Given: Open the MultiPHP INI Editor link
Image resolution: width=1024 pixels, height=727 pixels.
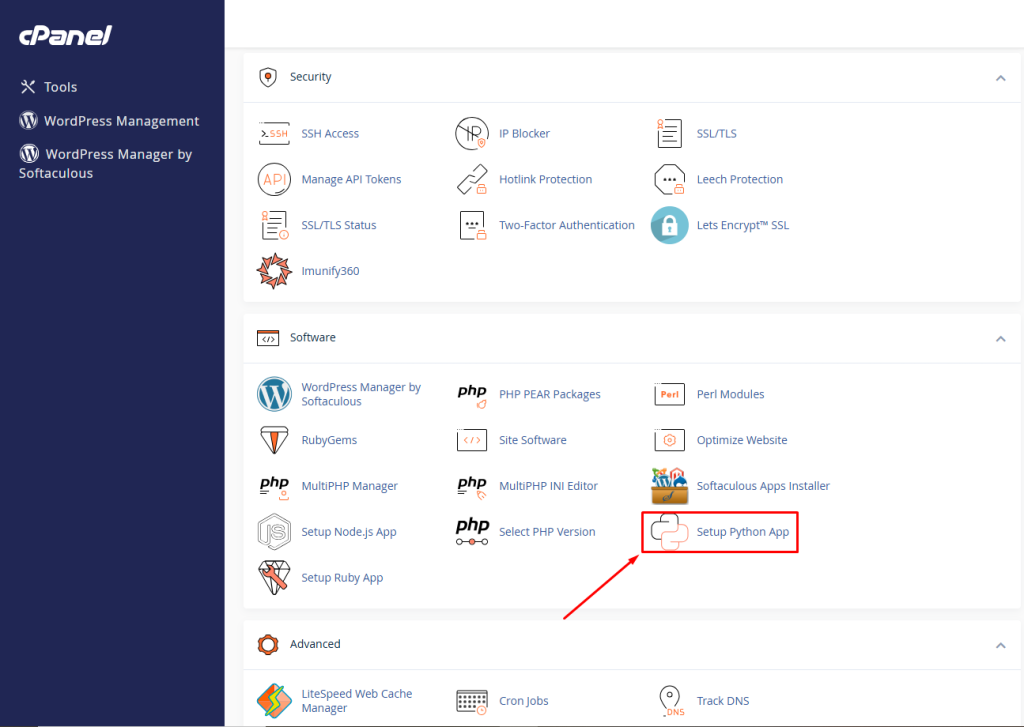Looking at the screenshot, I should [548, 486].
